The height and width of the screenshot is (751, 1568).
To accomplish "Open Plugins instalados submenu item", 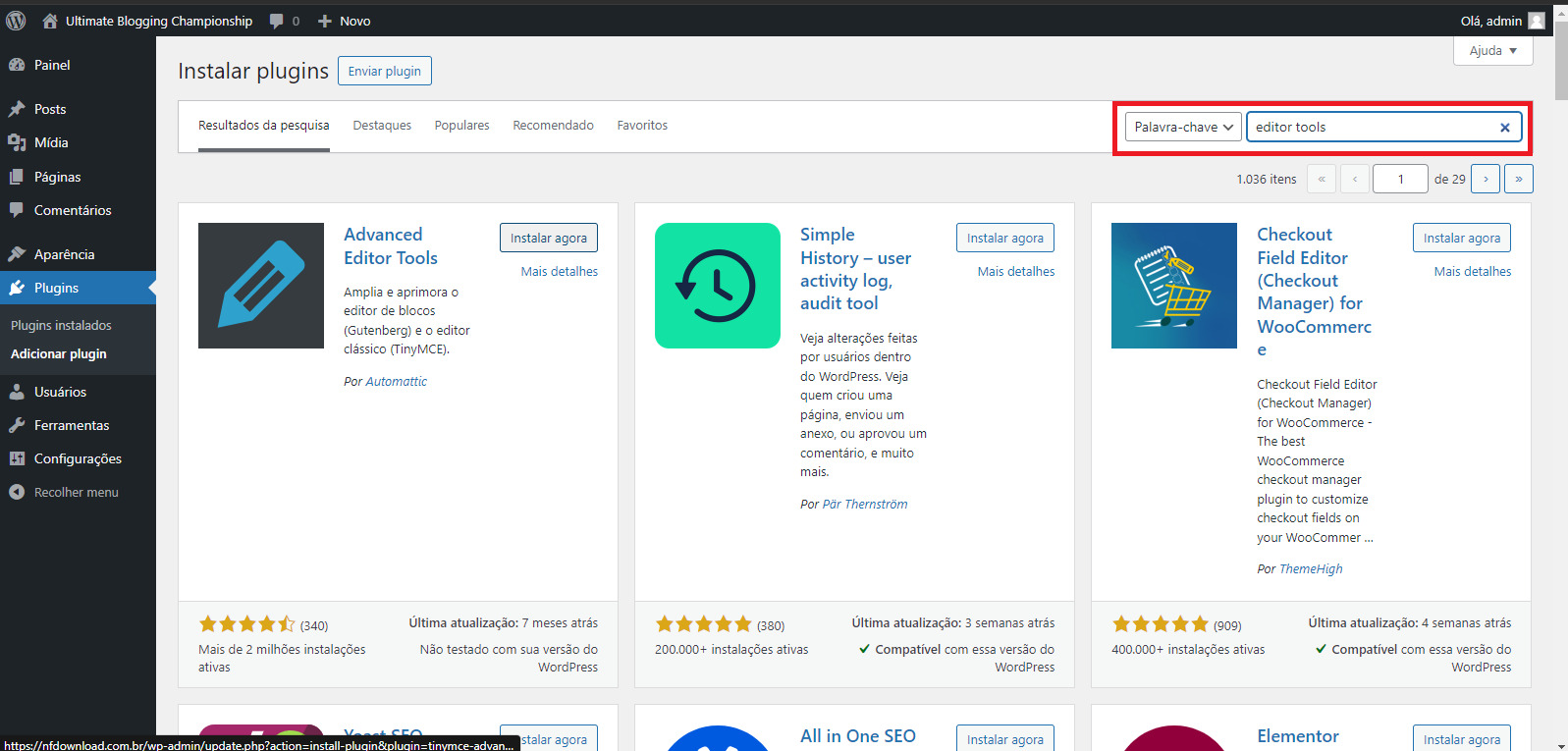I will 61,325.
